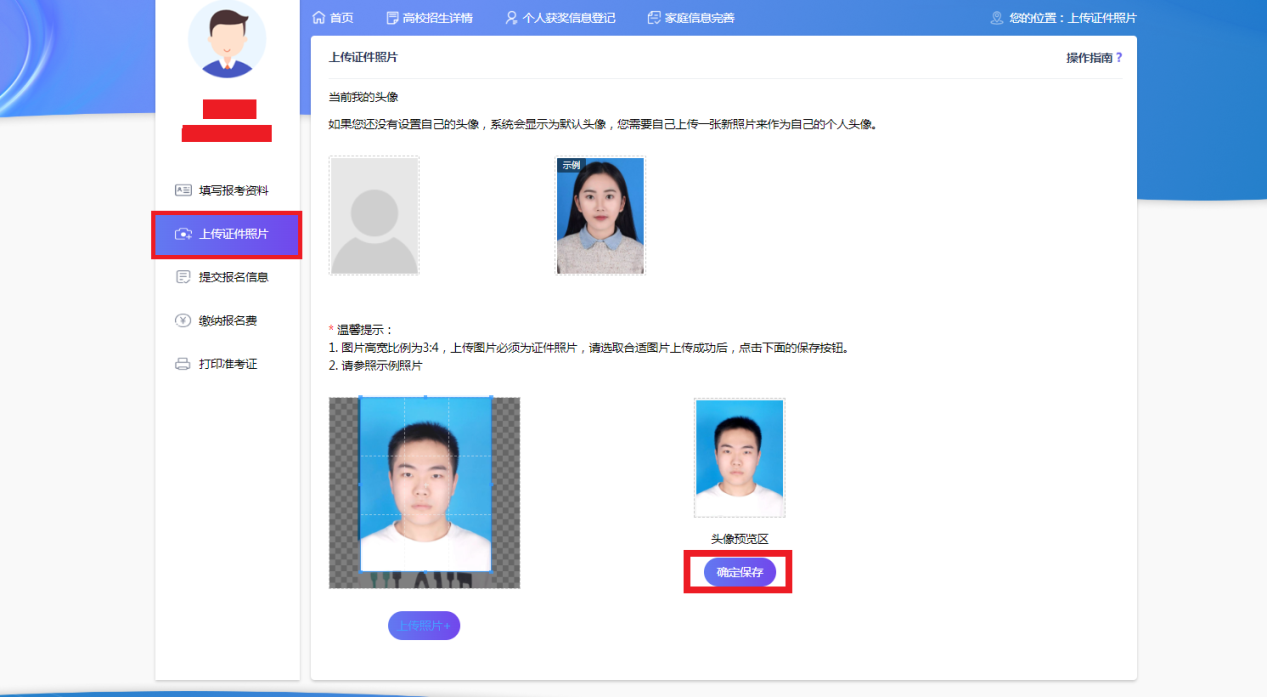The height and width of the screenshot is (697, 1267).
Task: Click the crop box's top-right corner handle
Action: coord(491,398)
